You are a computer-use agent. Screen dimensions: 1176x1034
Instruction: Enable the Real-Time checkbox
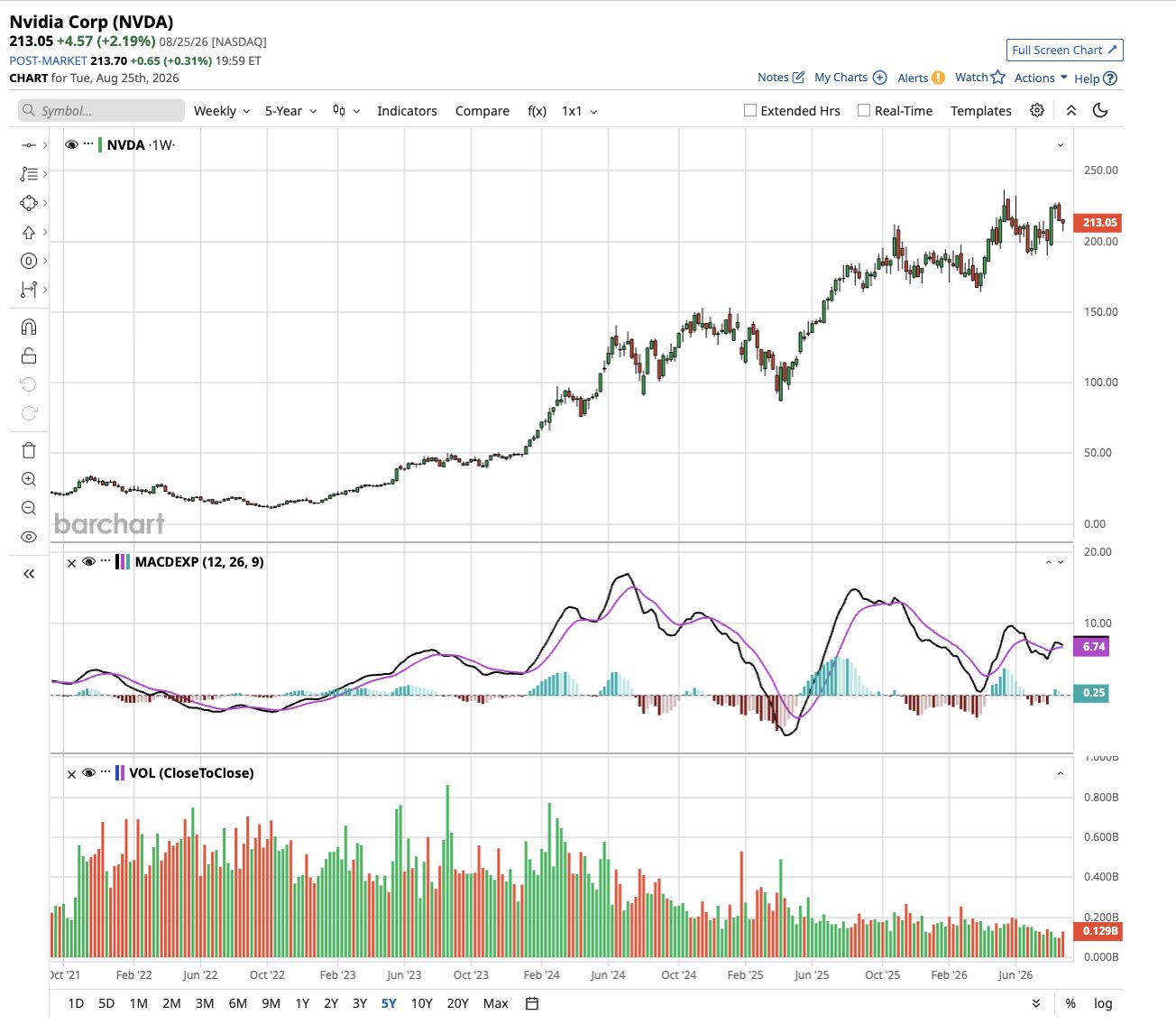(864, 110)
